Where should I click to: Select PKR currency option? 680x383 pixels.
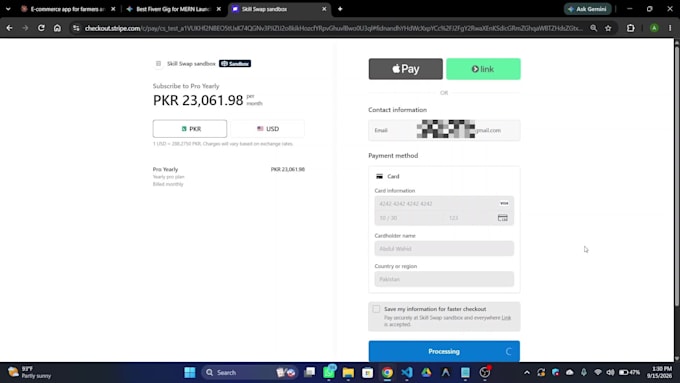[190, 129]
